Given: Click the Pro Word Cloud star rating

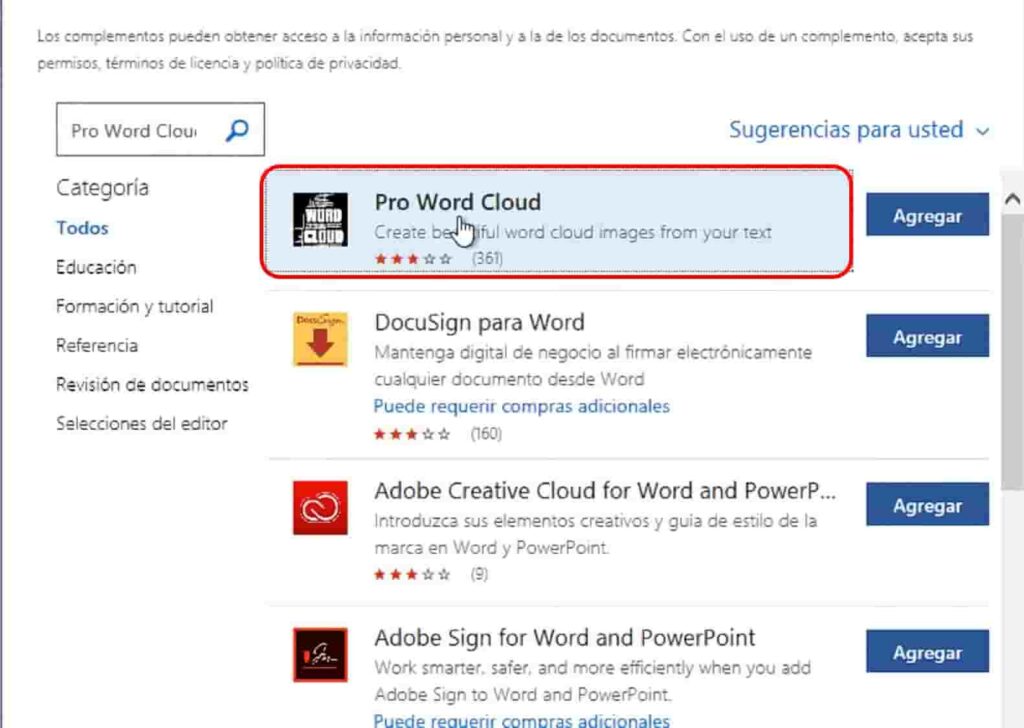Looking at the screenshot, I should tap(413, 259).
